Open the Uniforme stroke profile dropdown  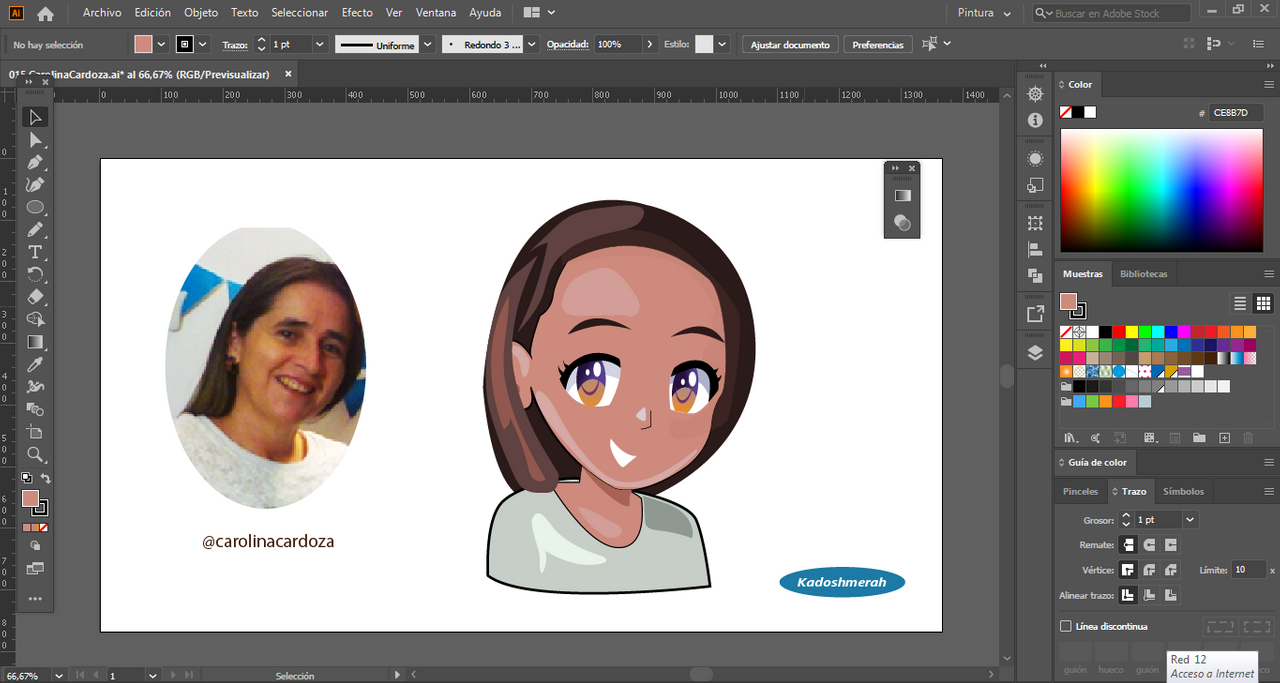point(428,45)
